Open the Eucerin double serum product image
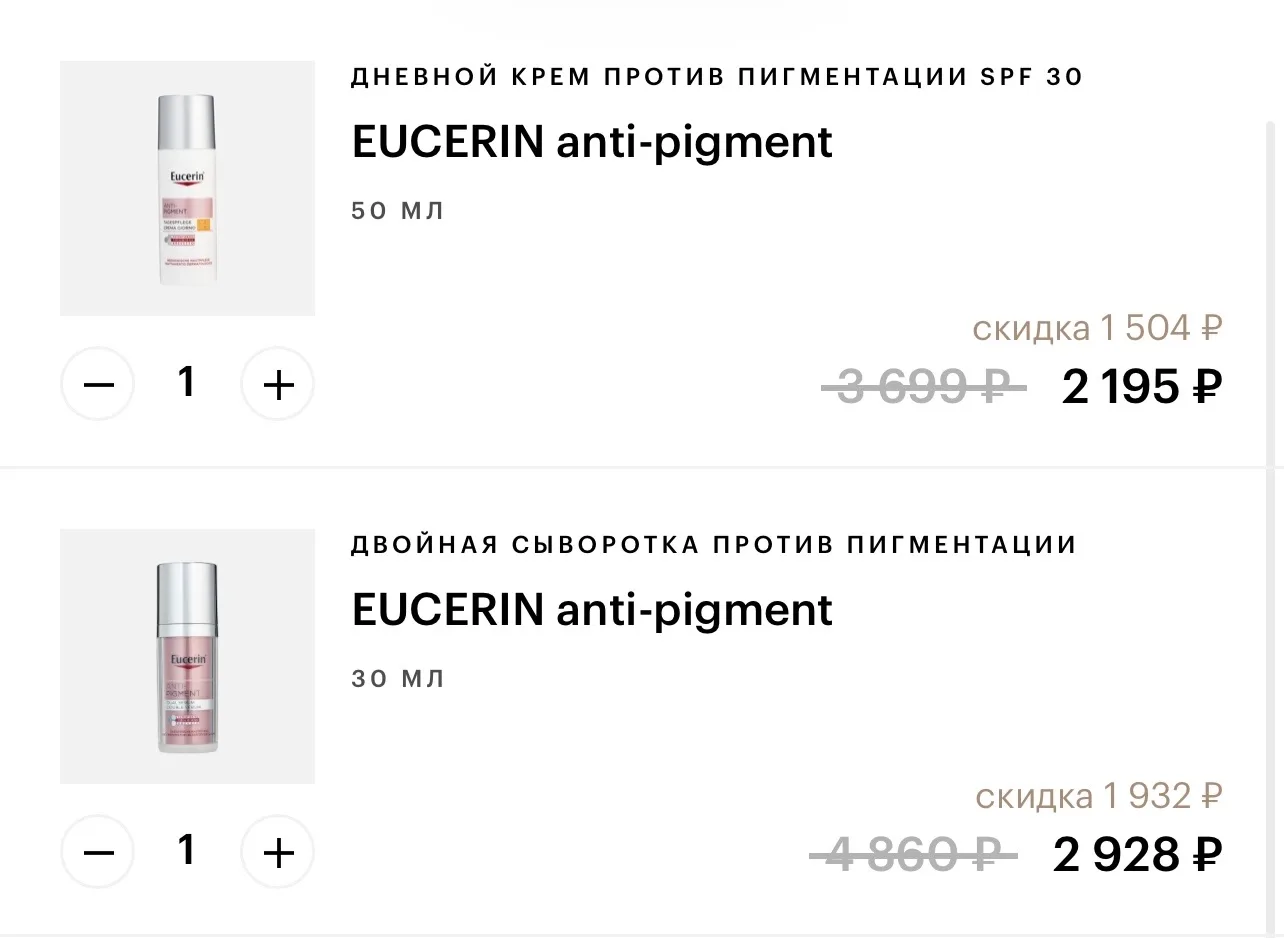The height and width of the screenshot is (938, 1284). [187, 656]
